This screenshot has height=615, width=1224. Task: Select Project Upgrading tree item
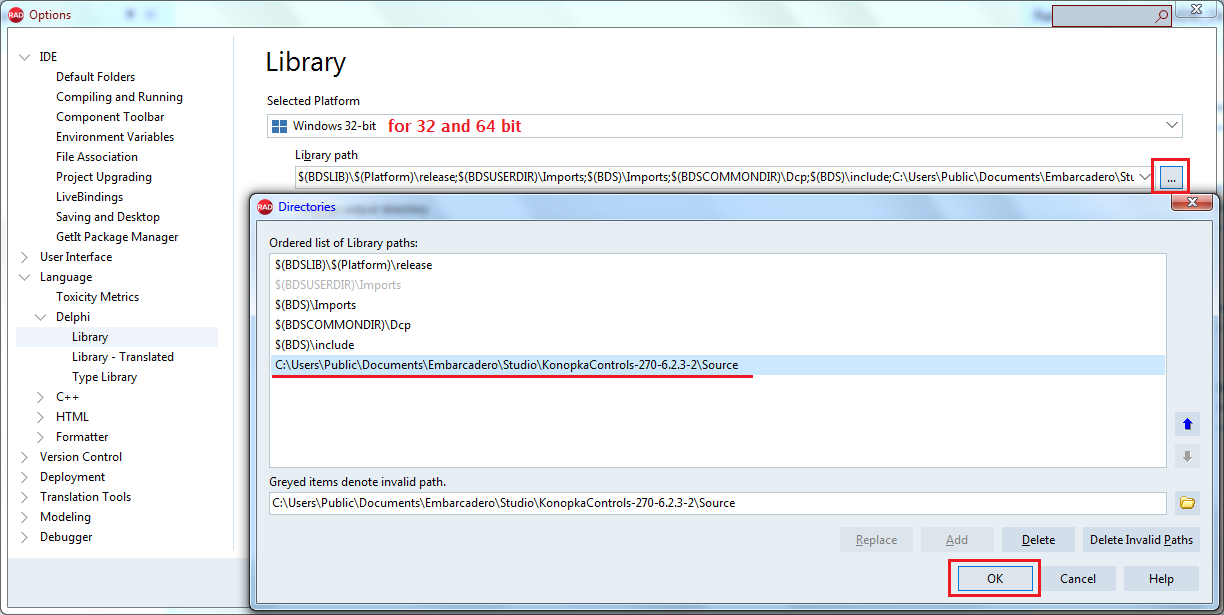click(x=104, y=177)
